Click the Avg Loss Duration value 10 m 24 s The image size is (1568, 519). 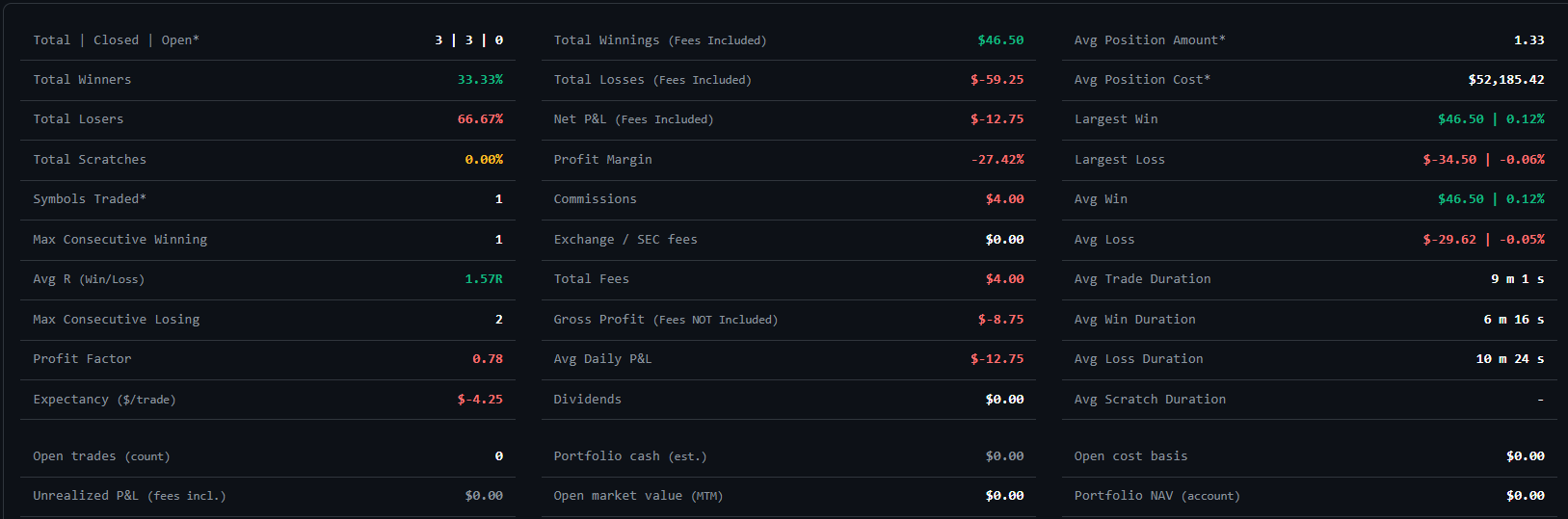tap(1509, 359)
